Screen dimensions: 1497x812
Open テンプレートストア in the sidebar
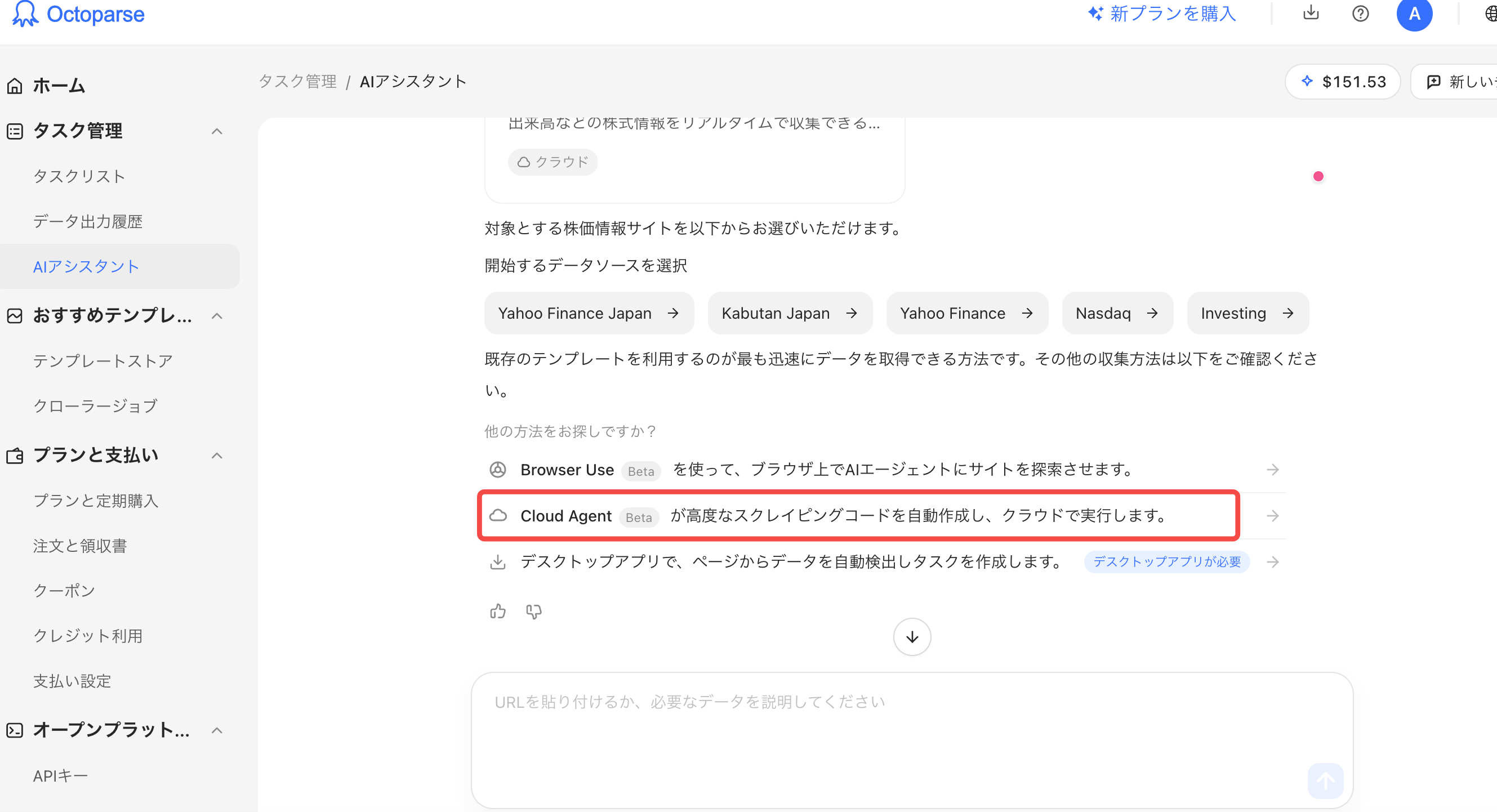pyautogui.click(x=104, y=361)
